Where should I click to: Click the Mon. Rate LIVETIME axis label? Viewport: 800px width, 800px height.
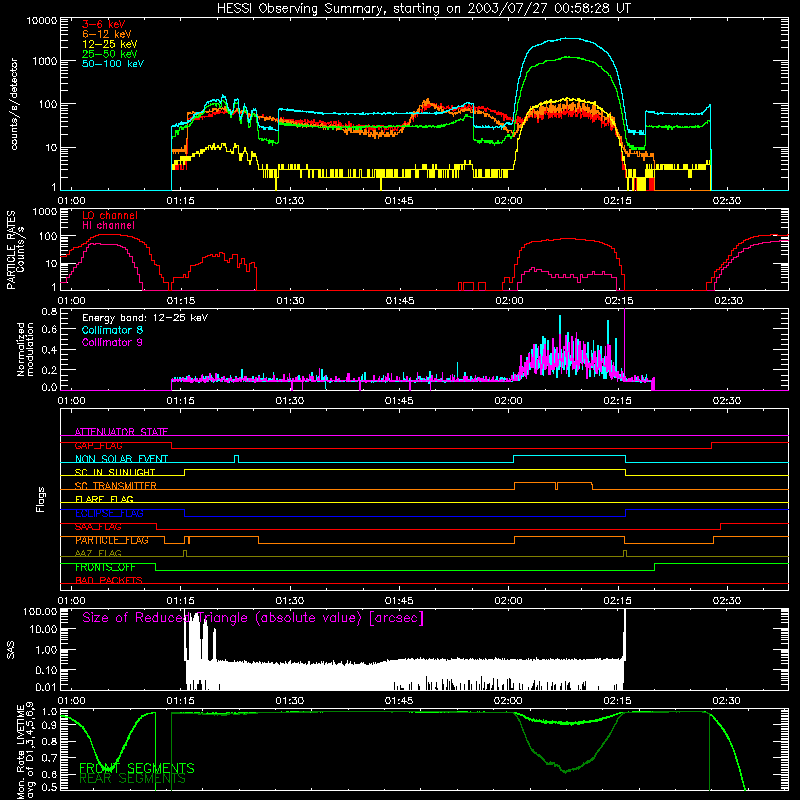click(x=25, y=752)
